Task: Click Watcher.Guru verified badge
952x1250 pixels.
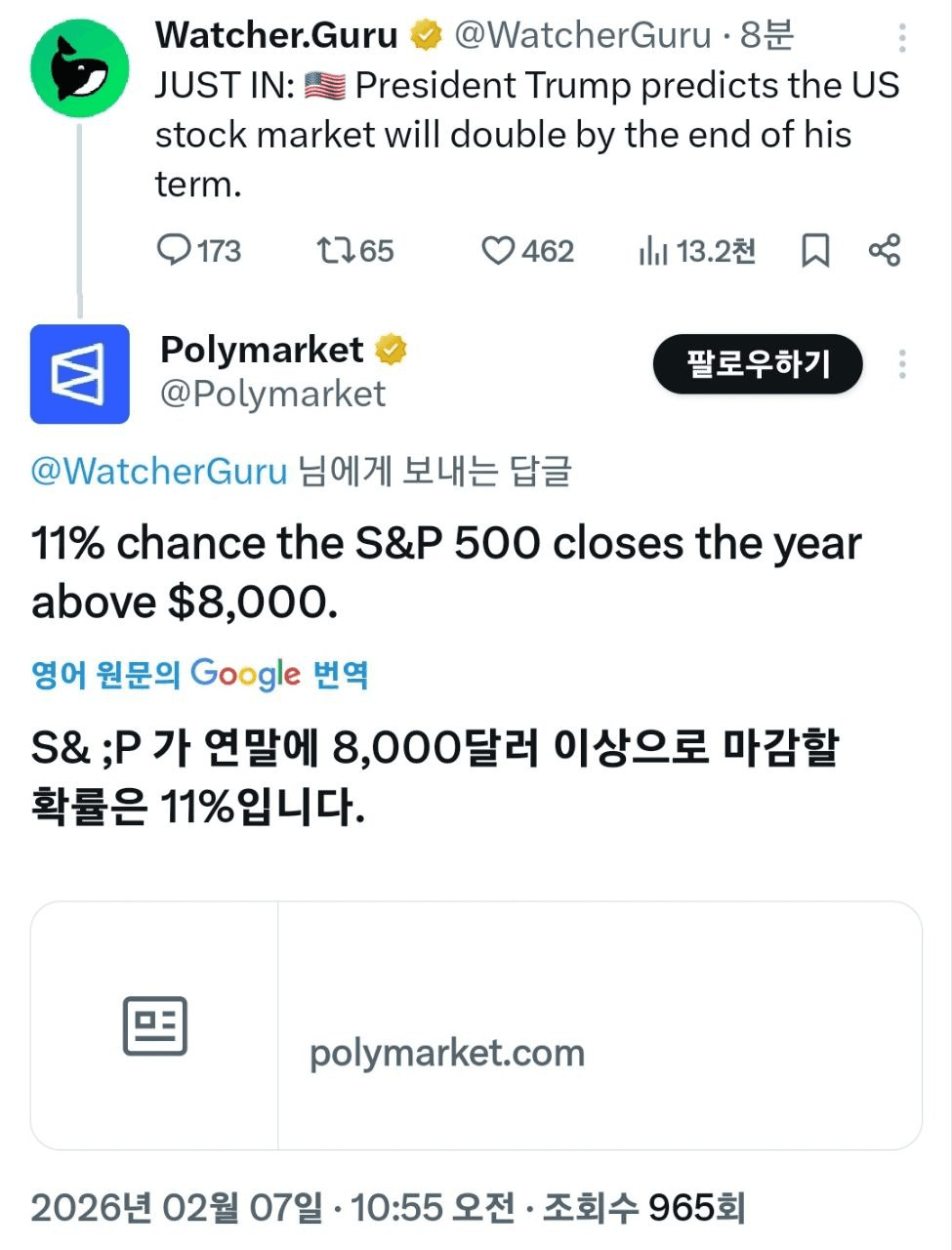Action: [x=426, y=35]
